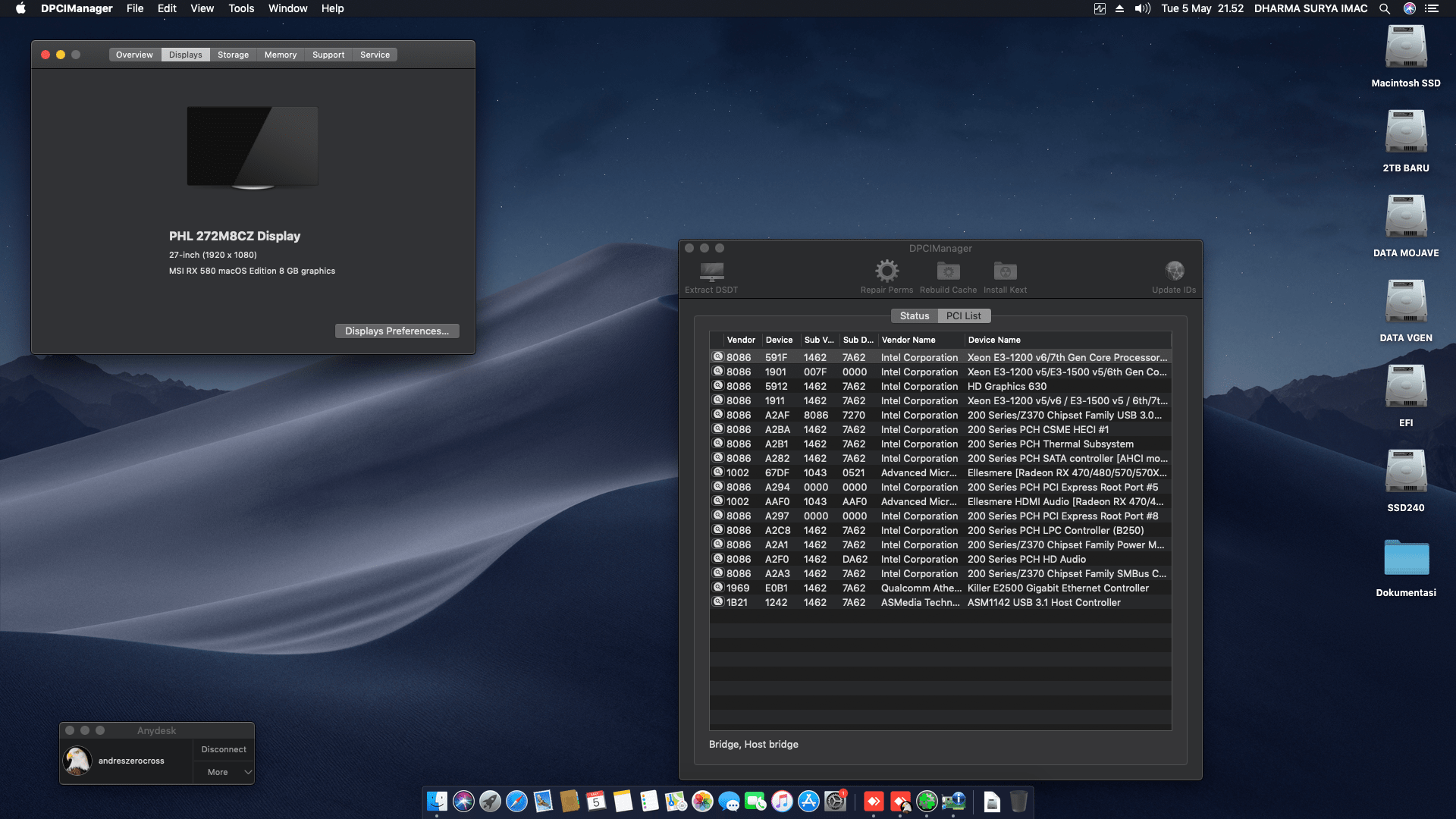Viewport: 1456px width, 819px height.
Task: Click the DPCIManager Dock icon
Action: click(x=953, y=802)
